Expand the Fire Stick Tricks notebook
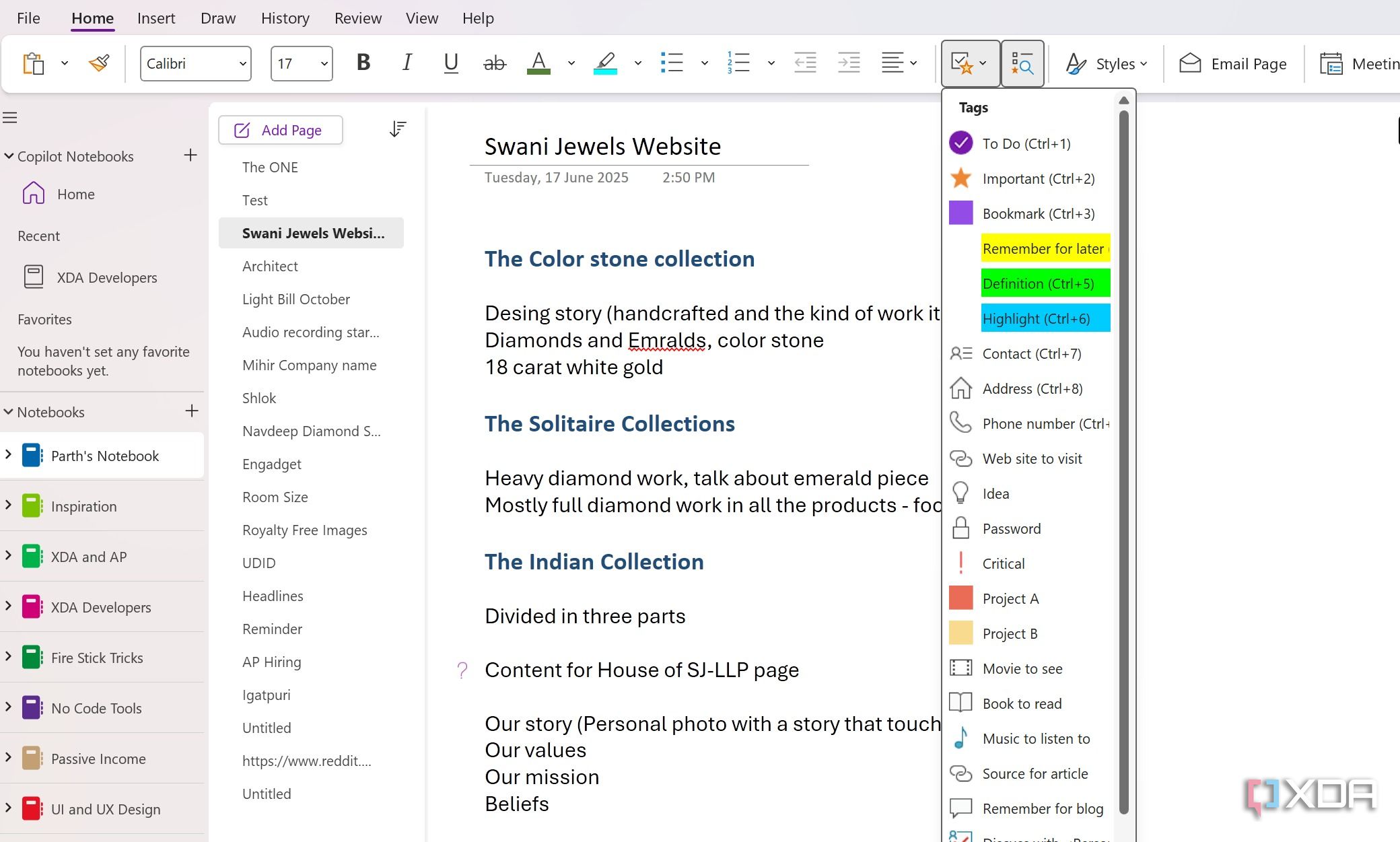Screen dimensions: 1400x842 coord(8,657)
